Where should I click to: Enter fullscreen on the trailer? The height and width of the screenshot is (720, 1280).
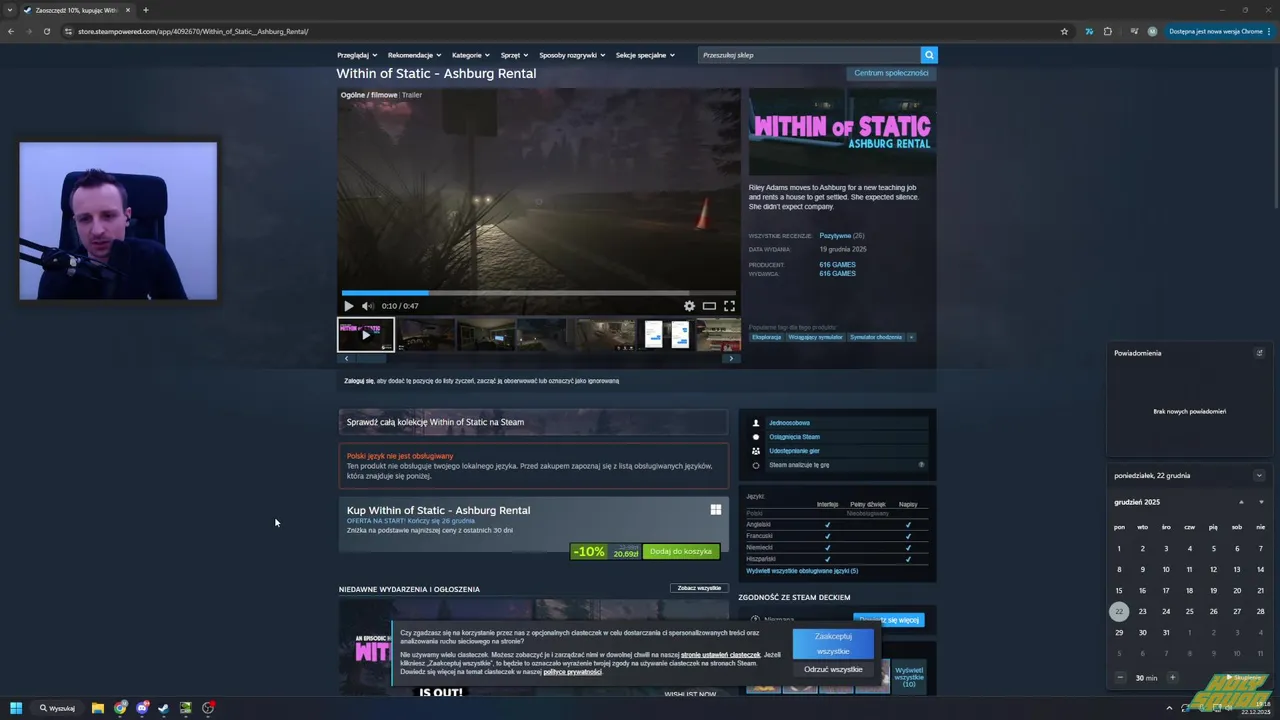point(729,306)
